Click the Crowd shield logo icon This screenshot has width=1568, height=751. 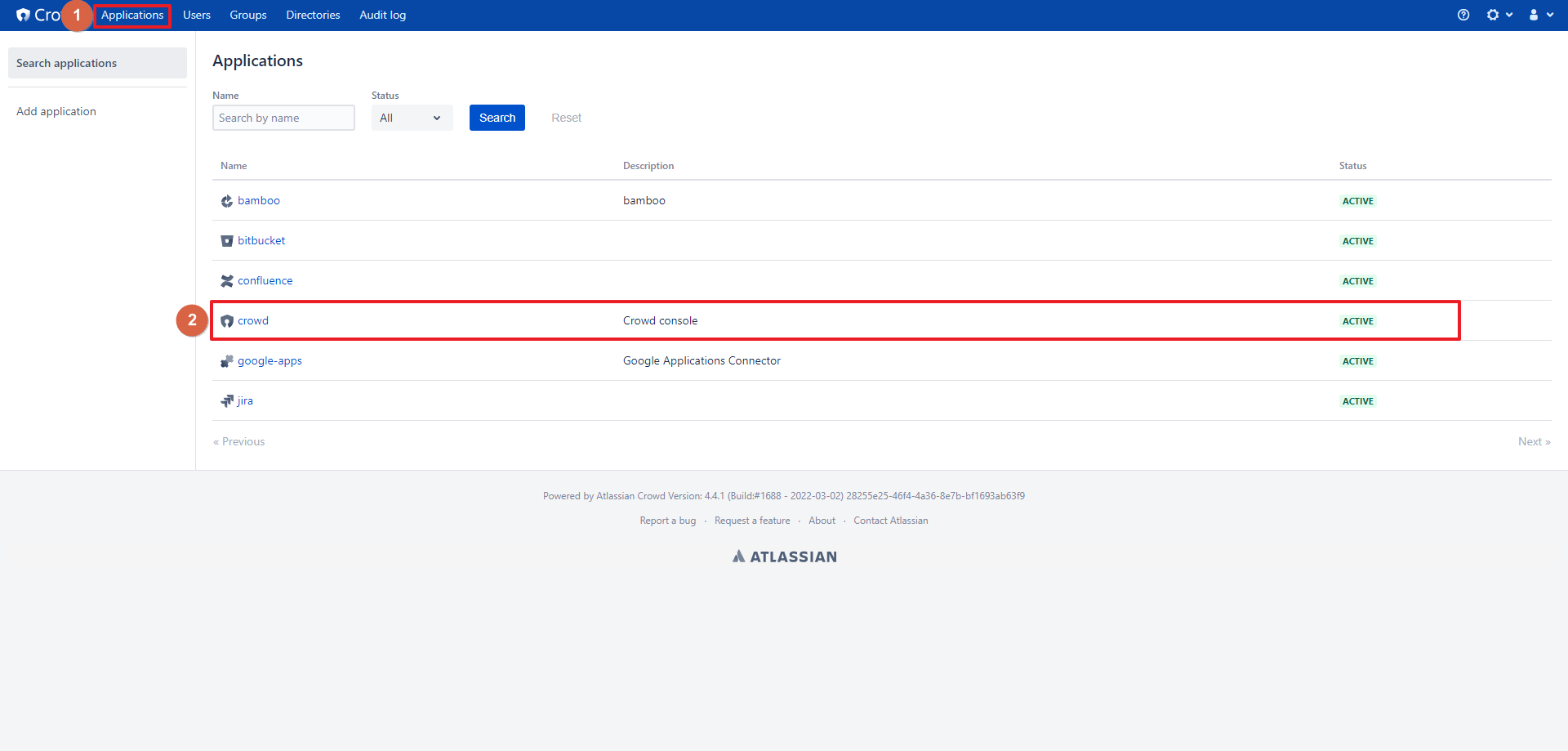(23, 15)
